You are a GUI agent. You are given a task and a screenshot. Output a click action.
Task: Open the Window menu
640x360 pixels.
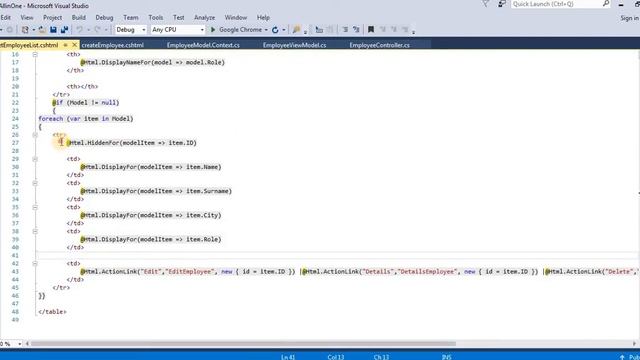[236, 18]
